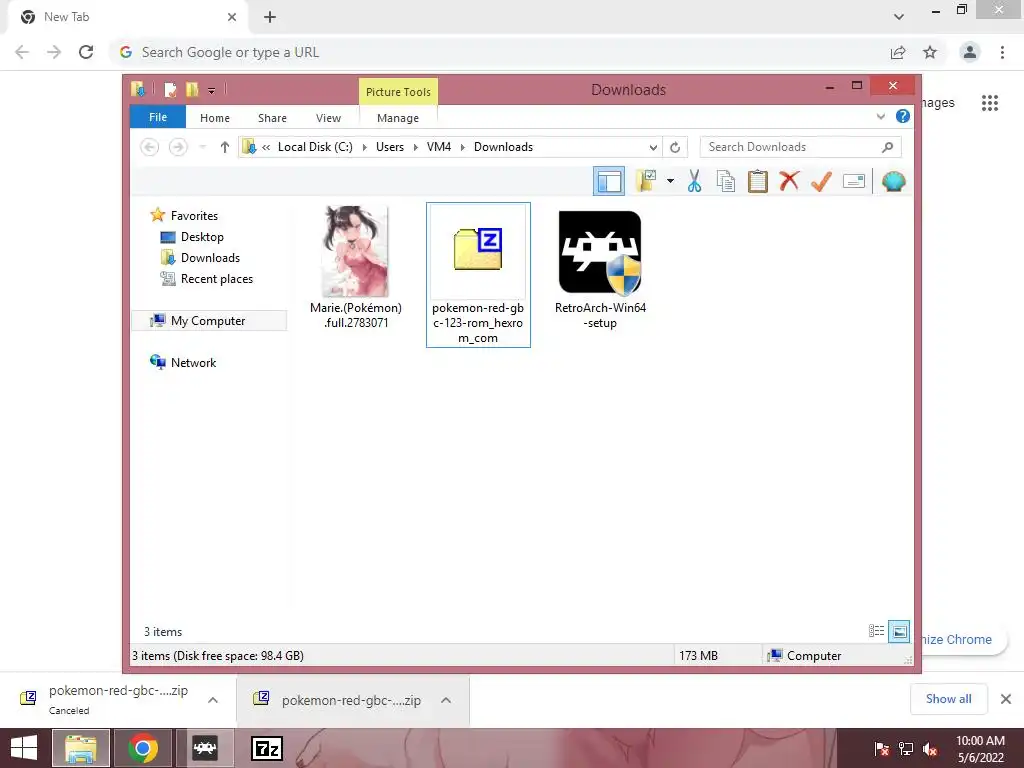
Task: Open Google apps grid icon
Action: pos(990,103)
